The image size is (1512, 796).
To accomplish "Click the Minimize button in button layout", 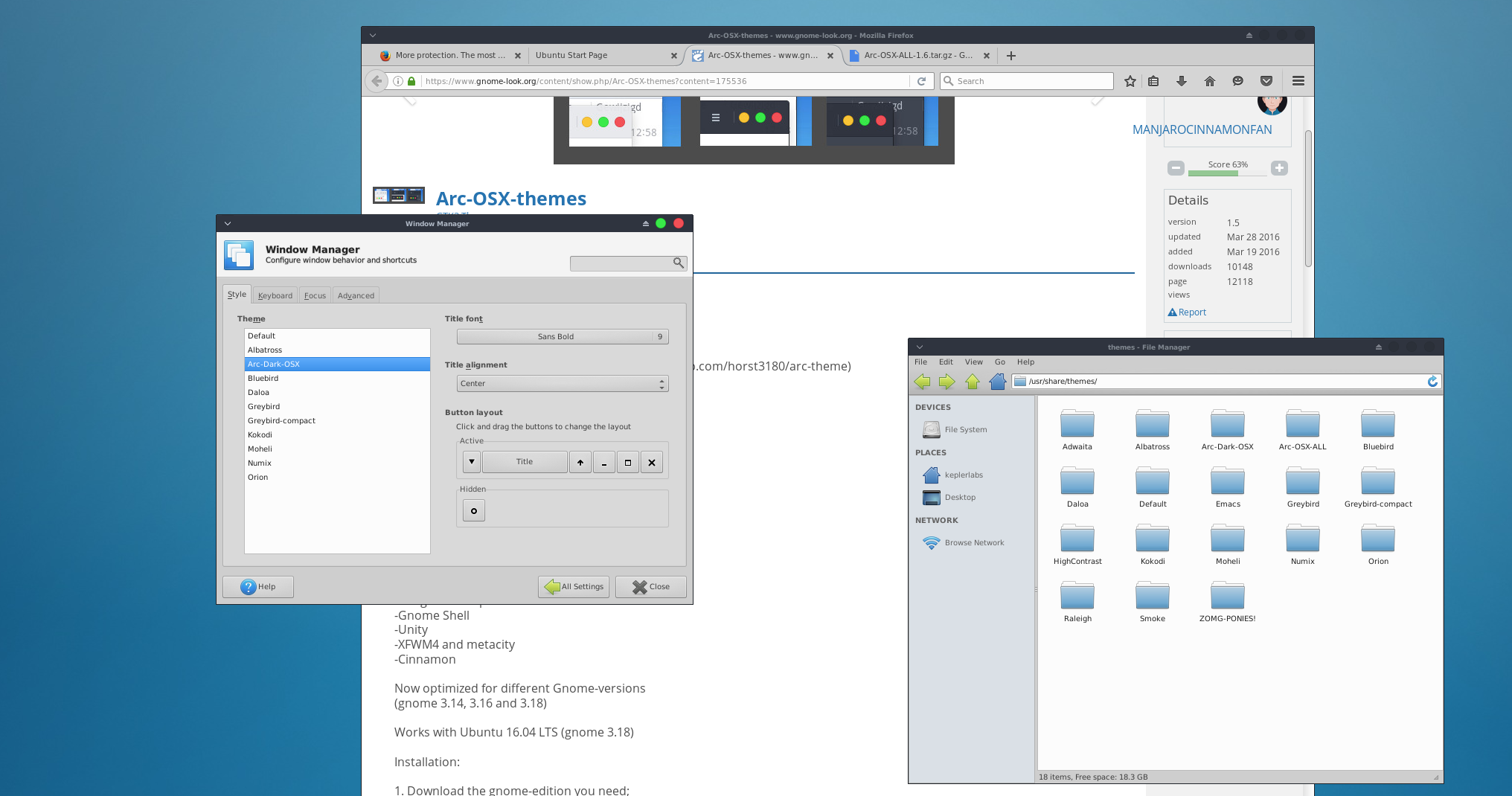I will 604,462.
